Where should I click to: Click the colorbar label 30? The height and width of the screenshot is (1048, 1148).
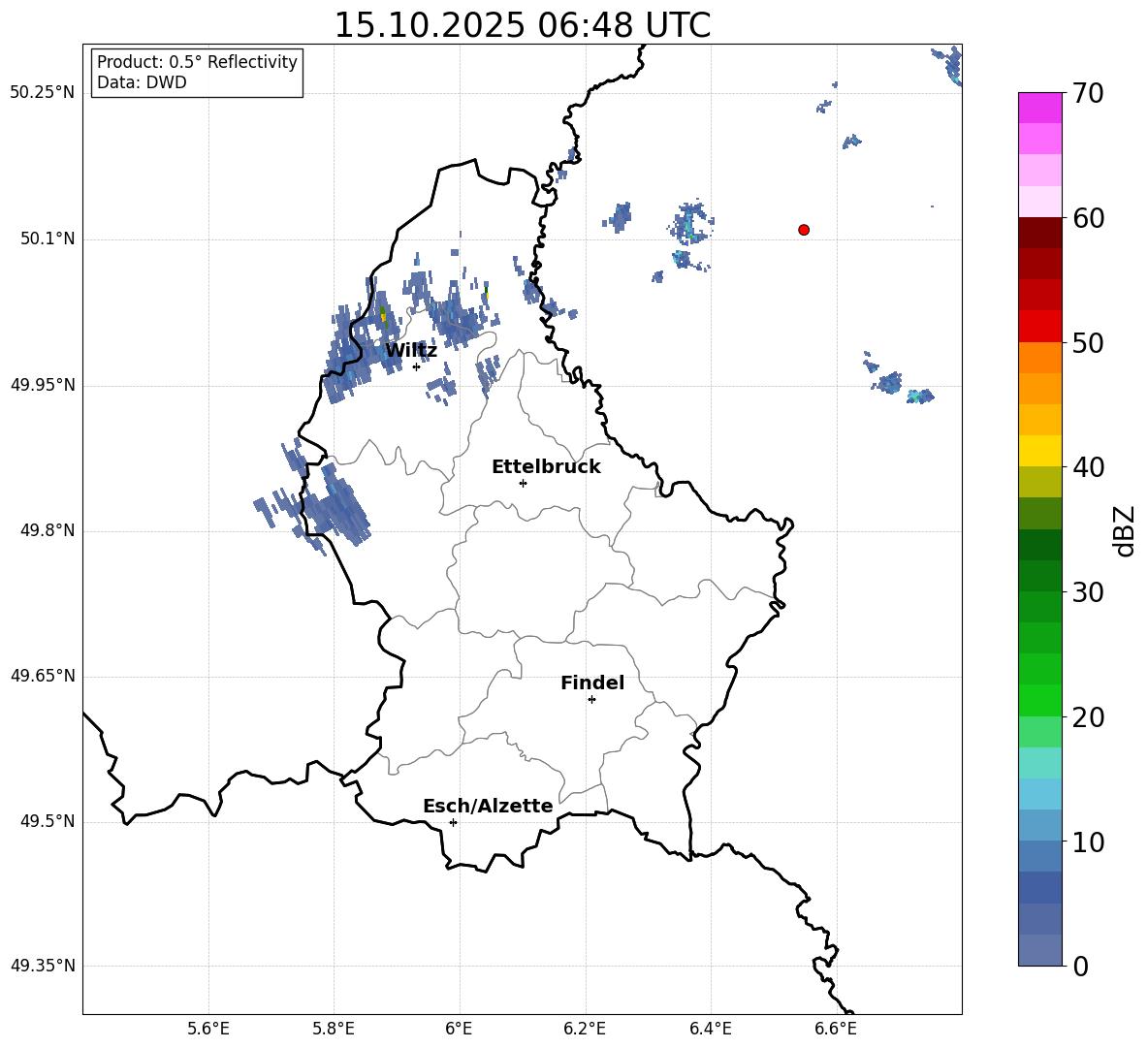click(1088, 591)
